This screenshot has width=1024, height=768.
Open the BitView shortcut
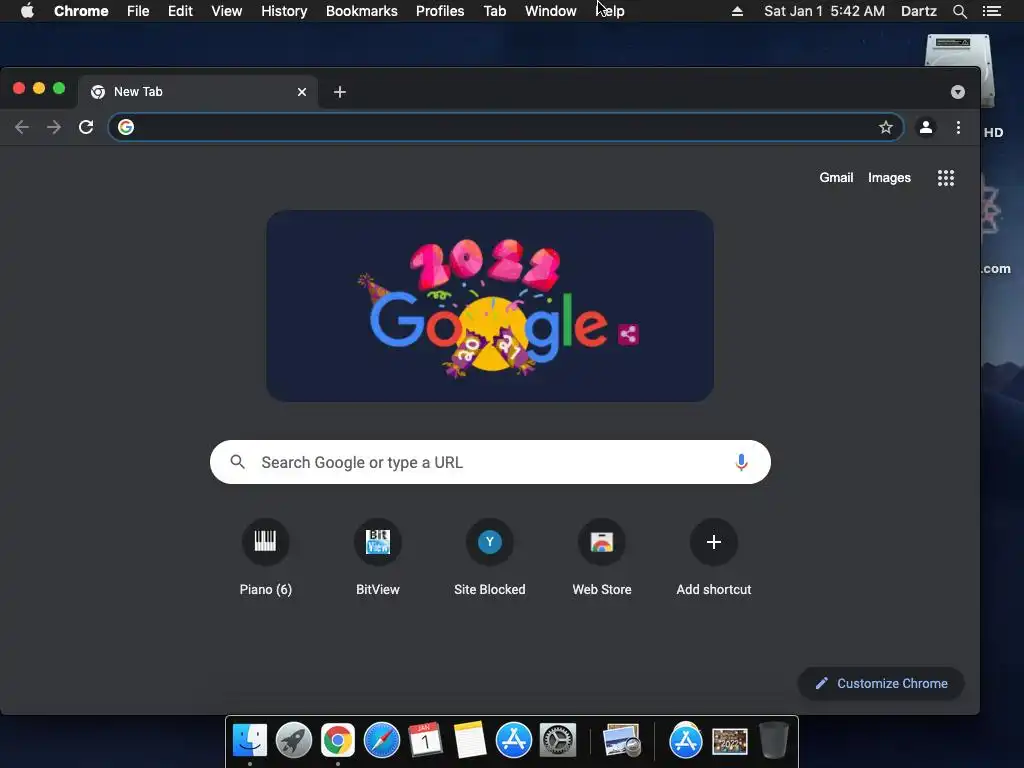[x=377, y=557]
